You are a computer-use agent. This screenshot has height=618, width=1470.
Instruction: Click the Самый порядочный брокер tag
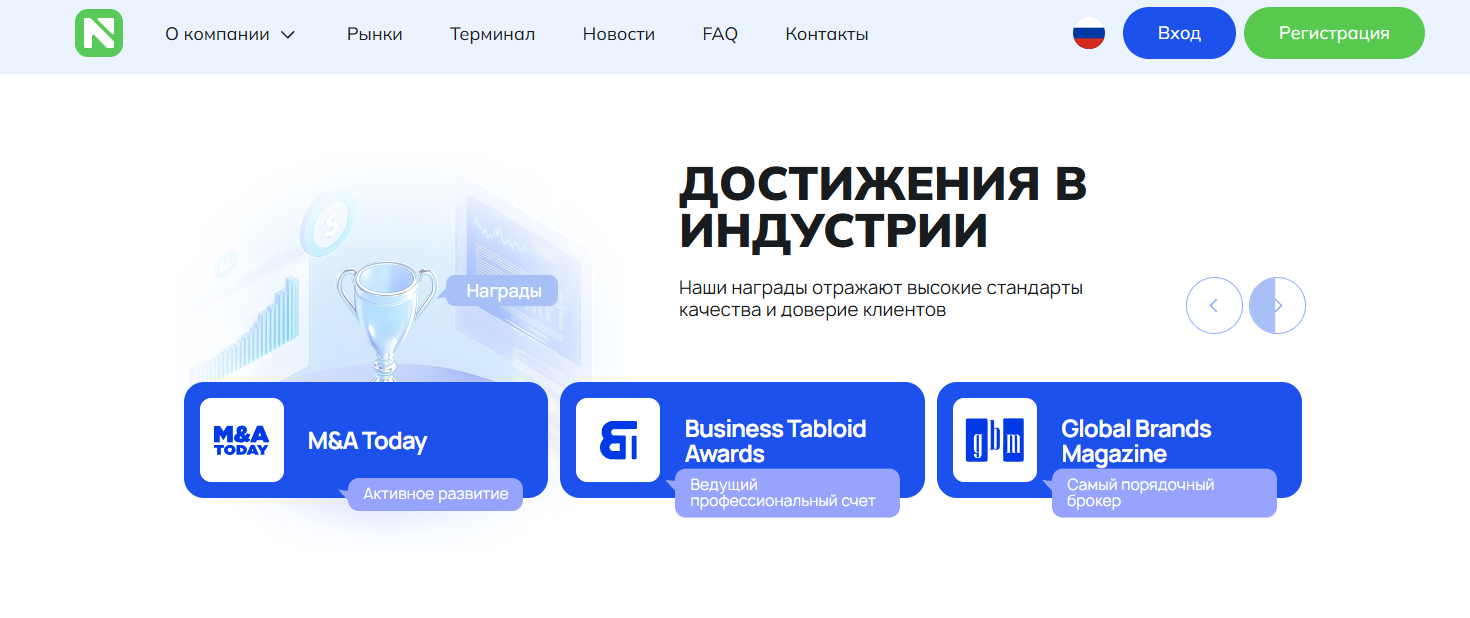[1164, 493]
